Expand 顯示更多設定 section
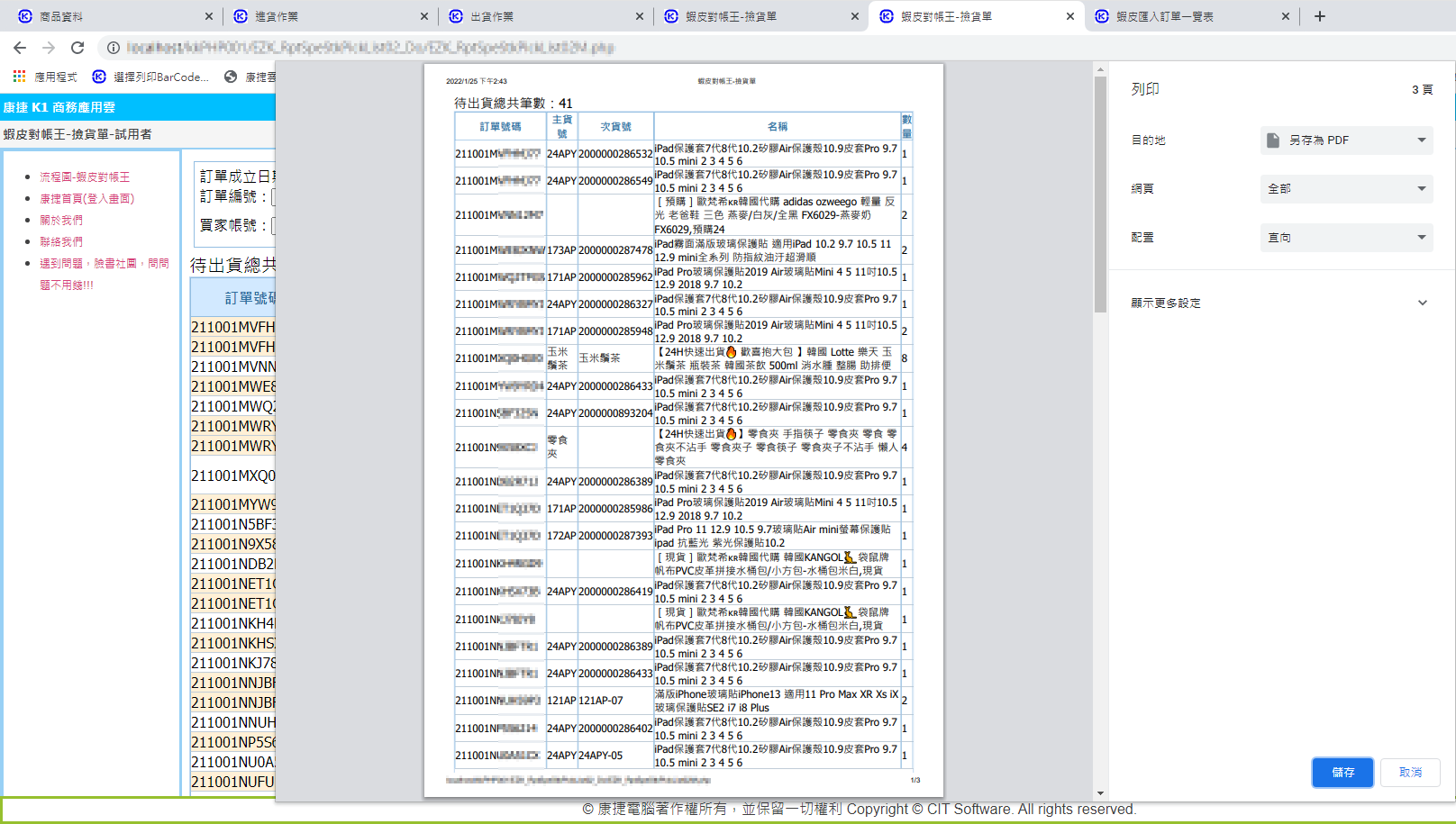The height and width of the screenshot is (824, 1456). pyautogui.click(x=1279, y=303)
